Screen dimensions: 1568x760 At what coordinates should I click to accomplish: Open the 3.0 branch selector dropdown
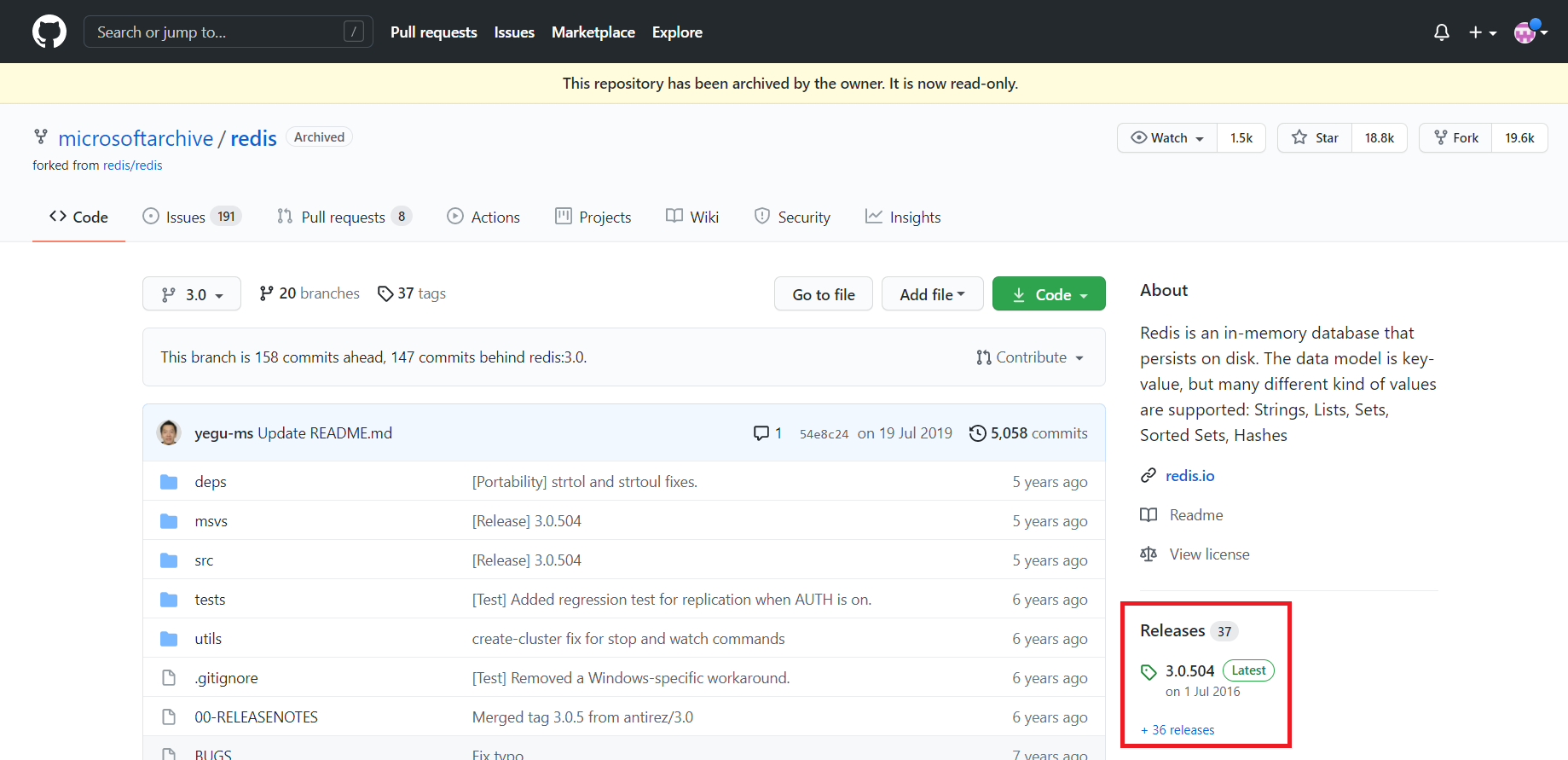(192, 294)
